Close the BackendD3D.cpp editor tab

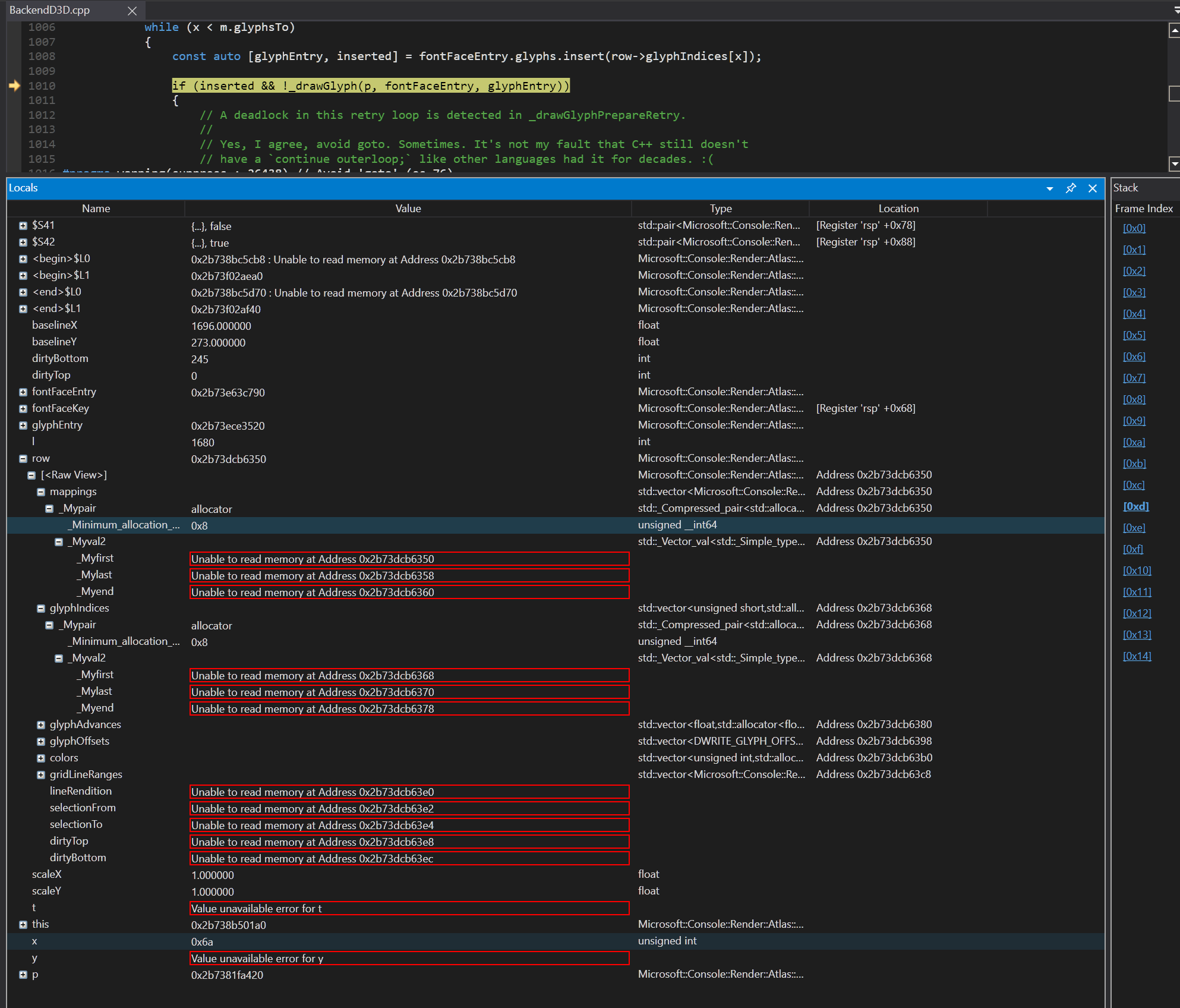(x=132, y=10)
